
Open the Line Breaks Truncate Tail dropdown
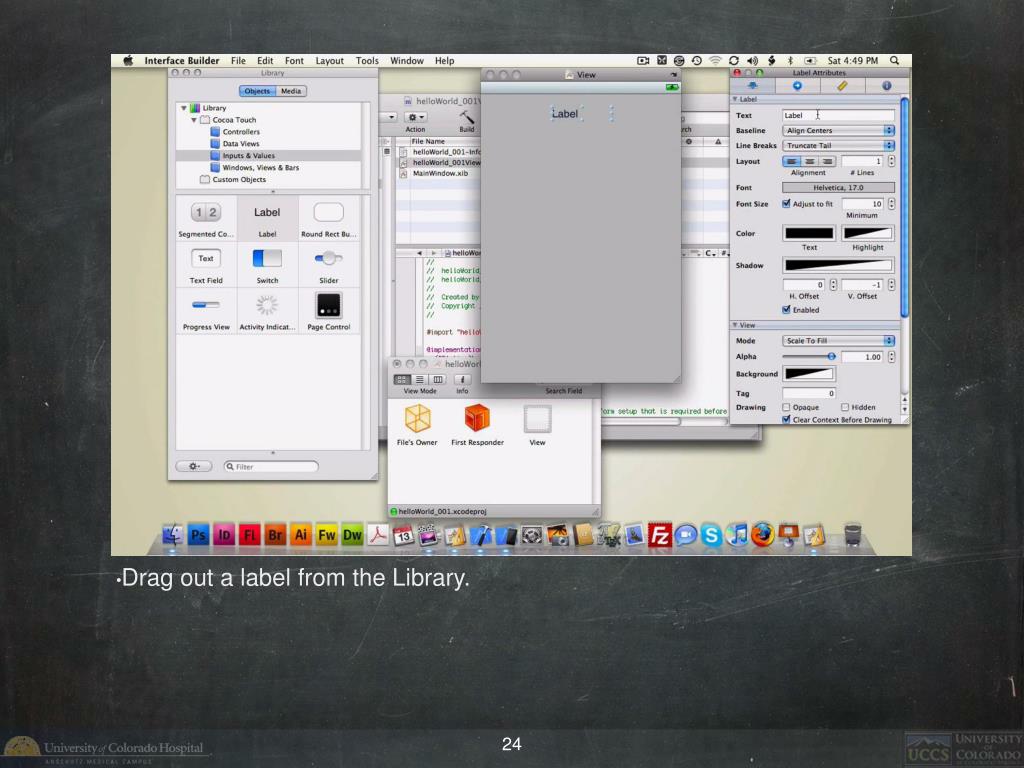click(x=839, y=146)
